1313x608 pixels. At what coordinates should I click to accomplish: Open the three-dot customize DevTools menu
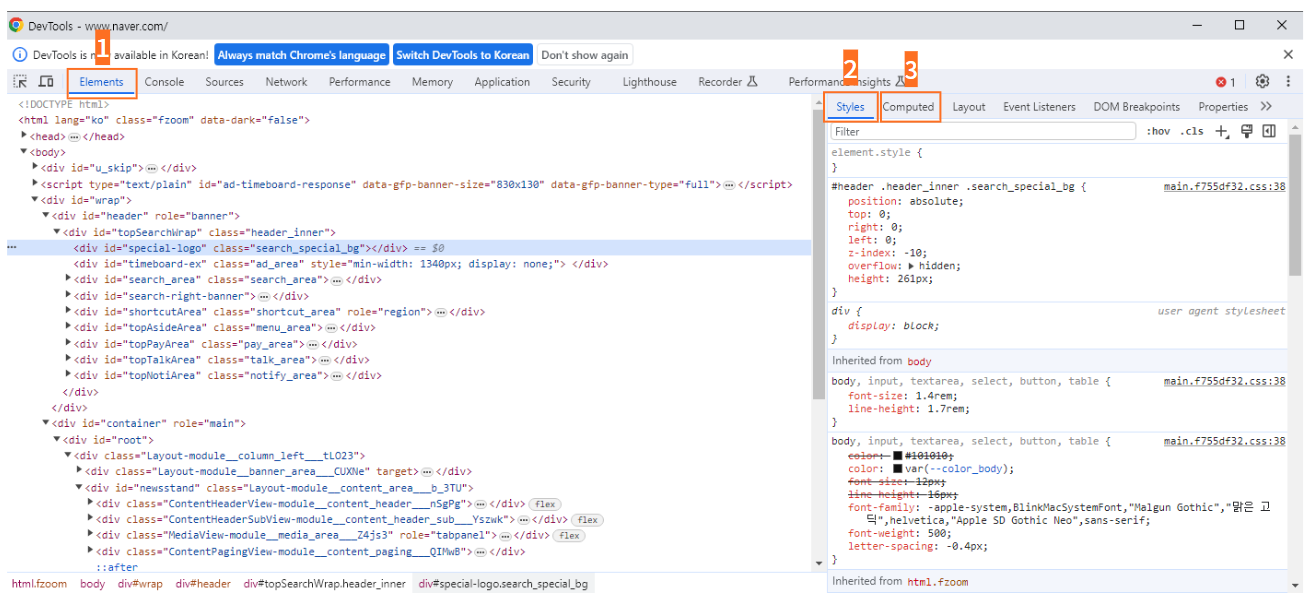tap(1288, 82)
